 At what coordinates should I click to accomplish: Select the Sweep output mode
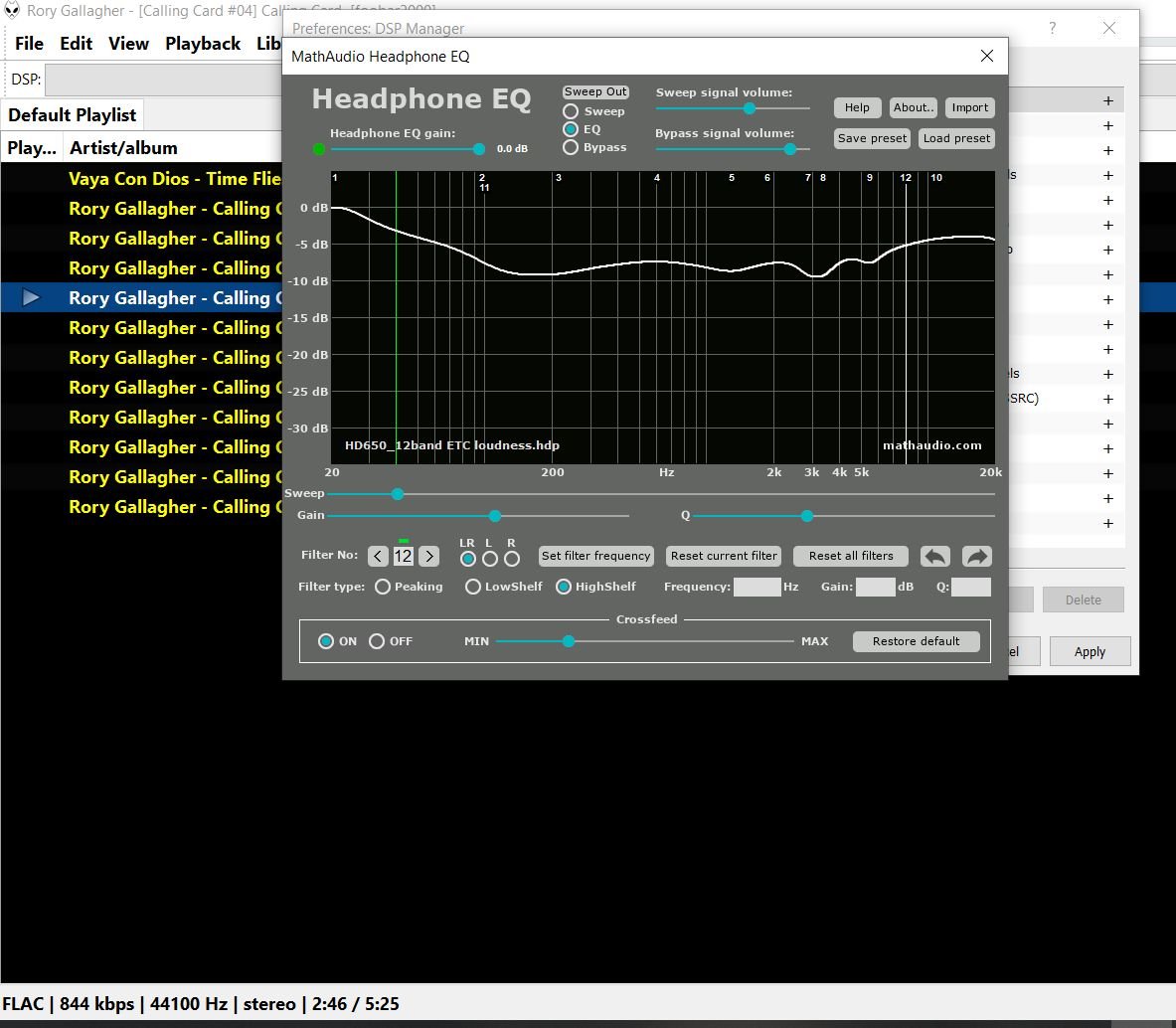point(571,111)
